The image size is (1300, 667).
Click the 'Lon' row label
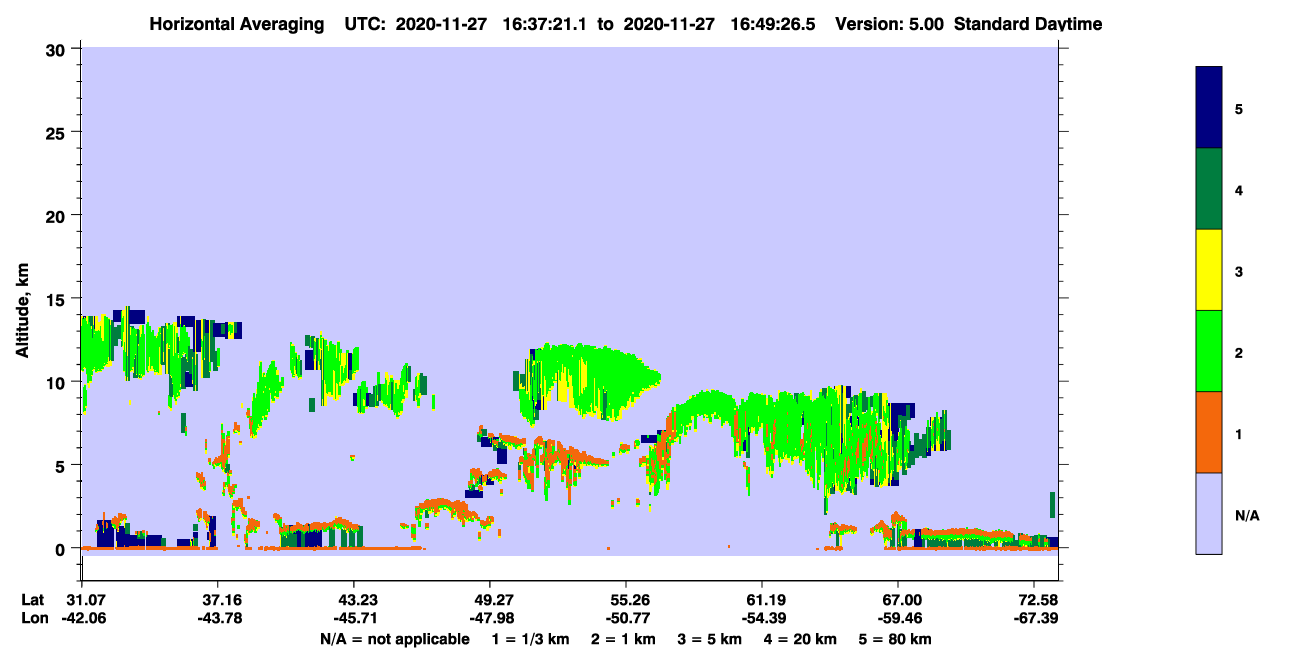coord(33,619)
